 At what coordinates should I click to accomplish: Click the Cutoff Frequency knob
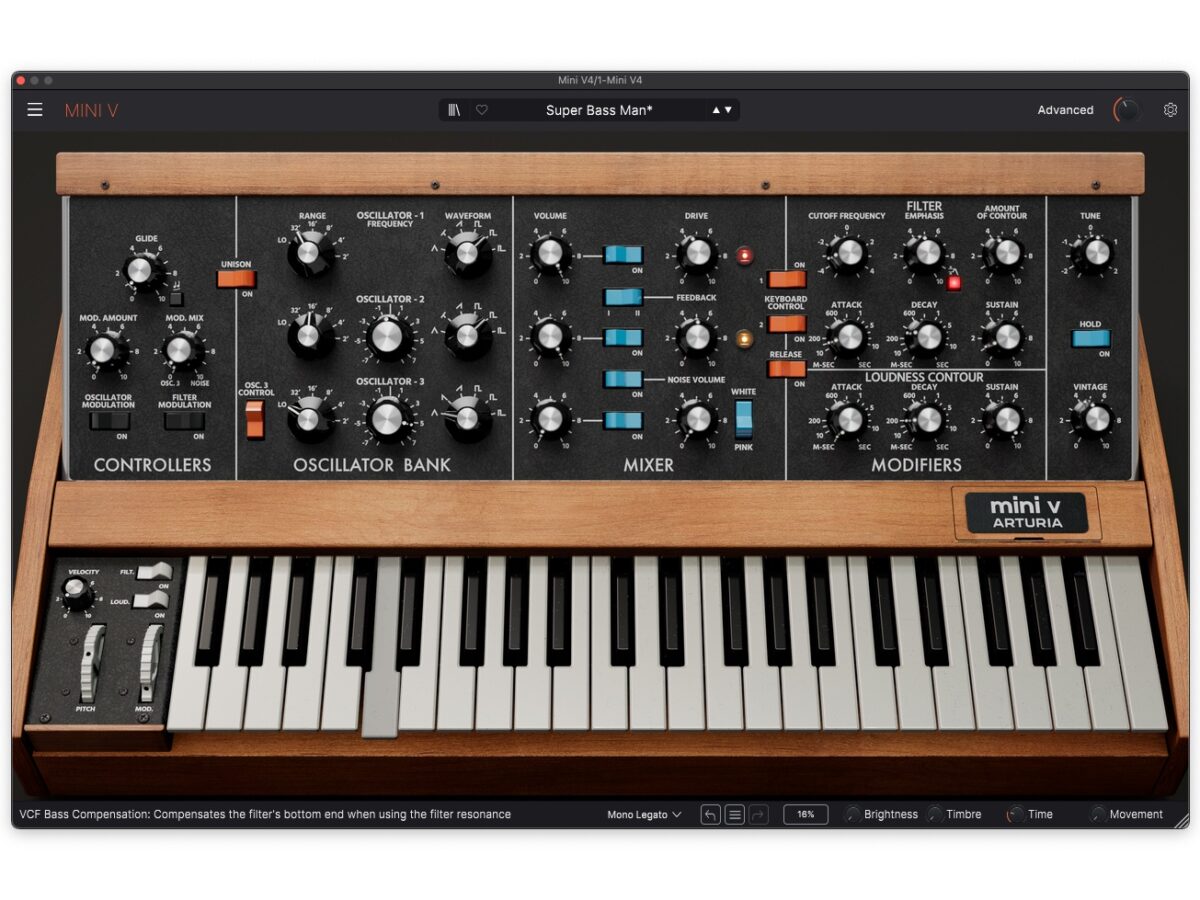(848, 255)
